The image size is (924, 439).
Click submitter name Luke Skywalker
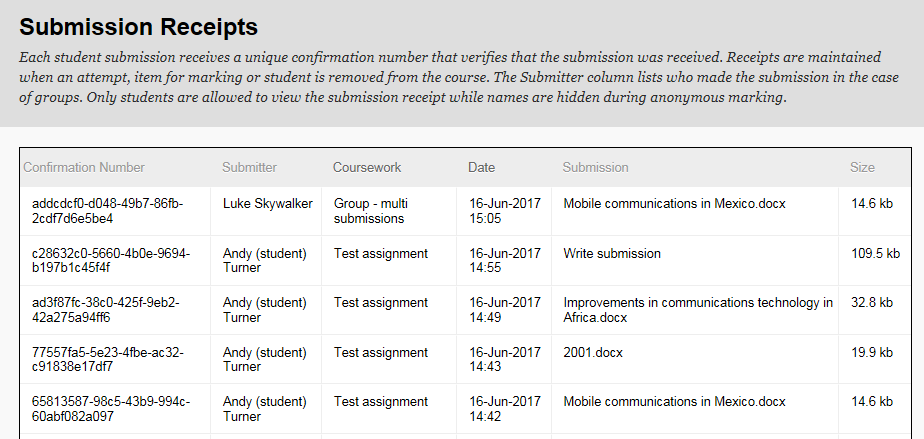click(x=267, y=204)
